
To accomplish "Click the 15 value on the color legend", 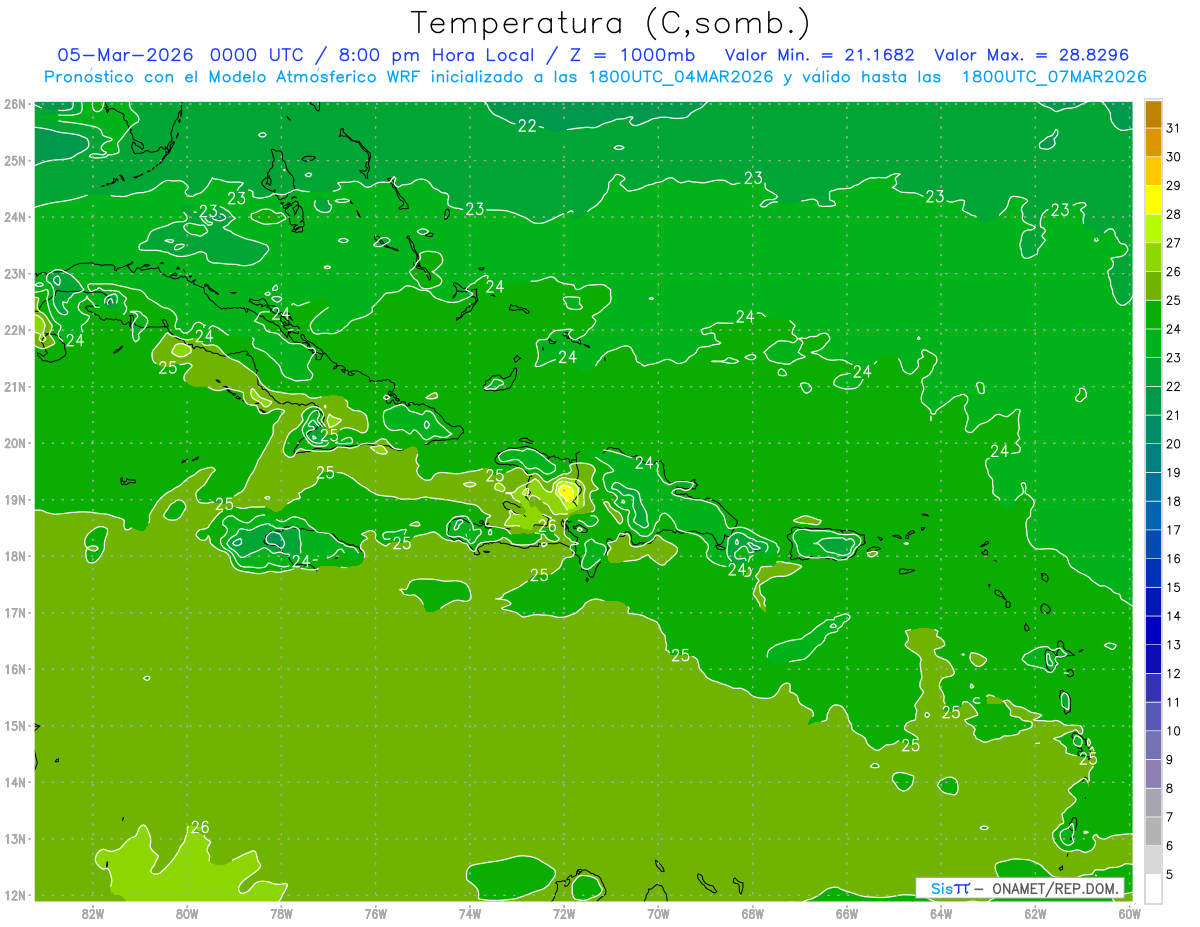I will tap(1174, 587).
